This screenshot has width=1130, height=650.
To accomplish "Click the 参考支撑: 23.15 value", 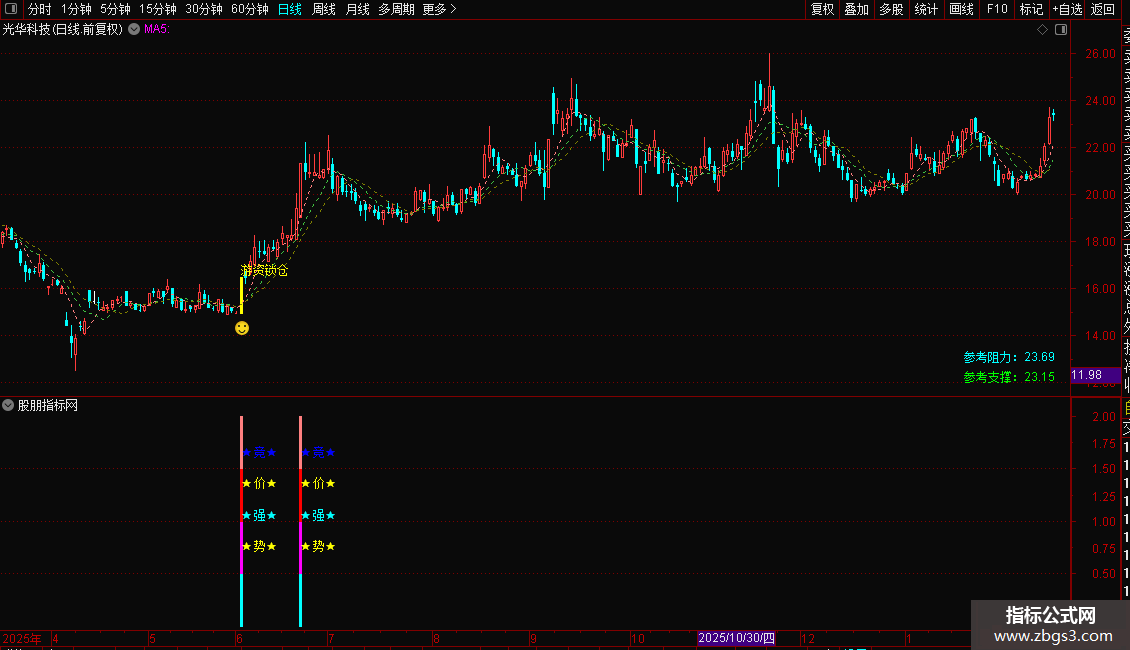I will [x=1009, y=376].
